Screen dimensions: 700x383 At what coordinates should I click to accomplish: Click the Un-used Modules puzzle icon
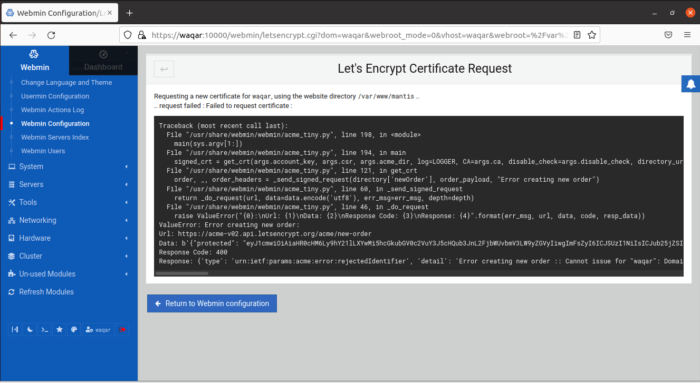(12, 274)
